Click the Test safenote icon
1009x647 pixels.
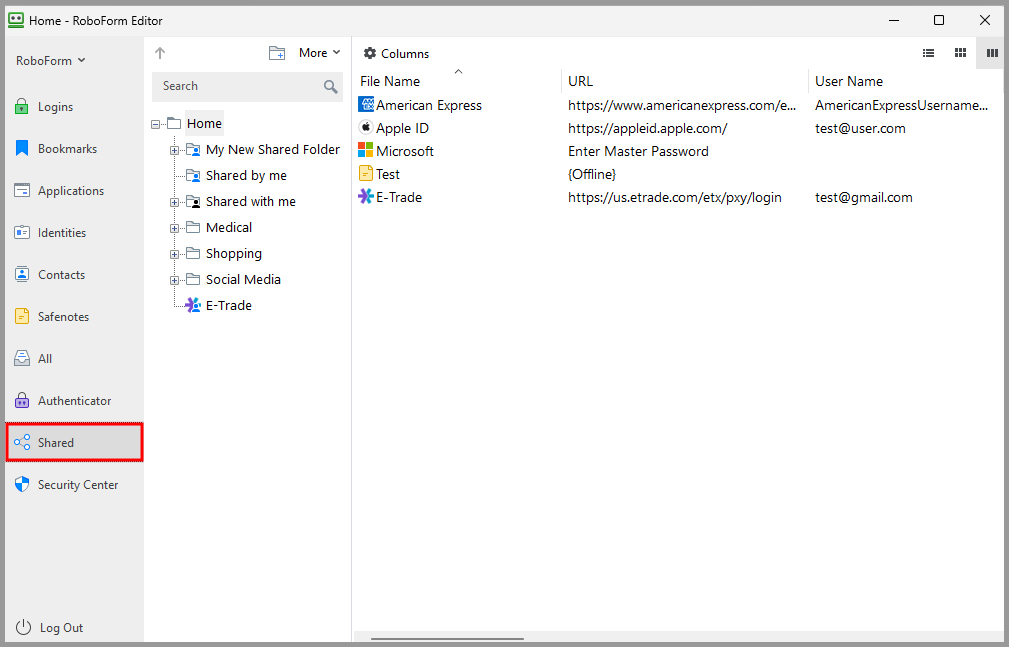pyautogui.click(x=366, y=173)
